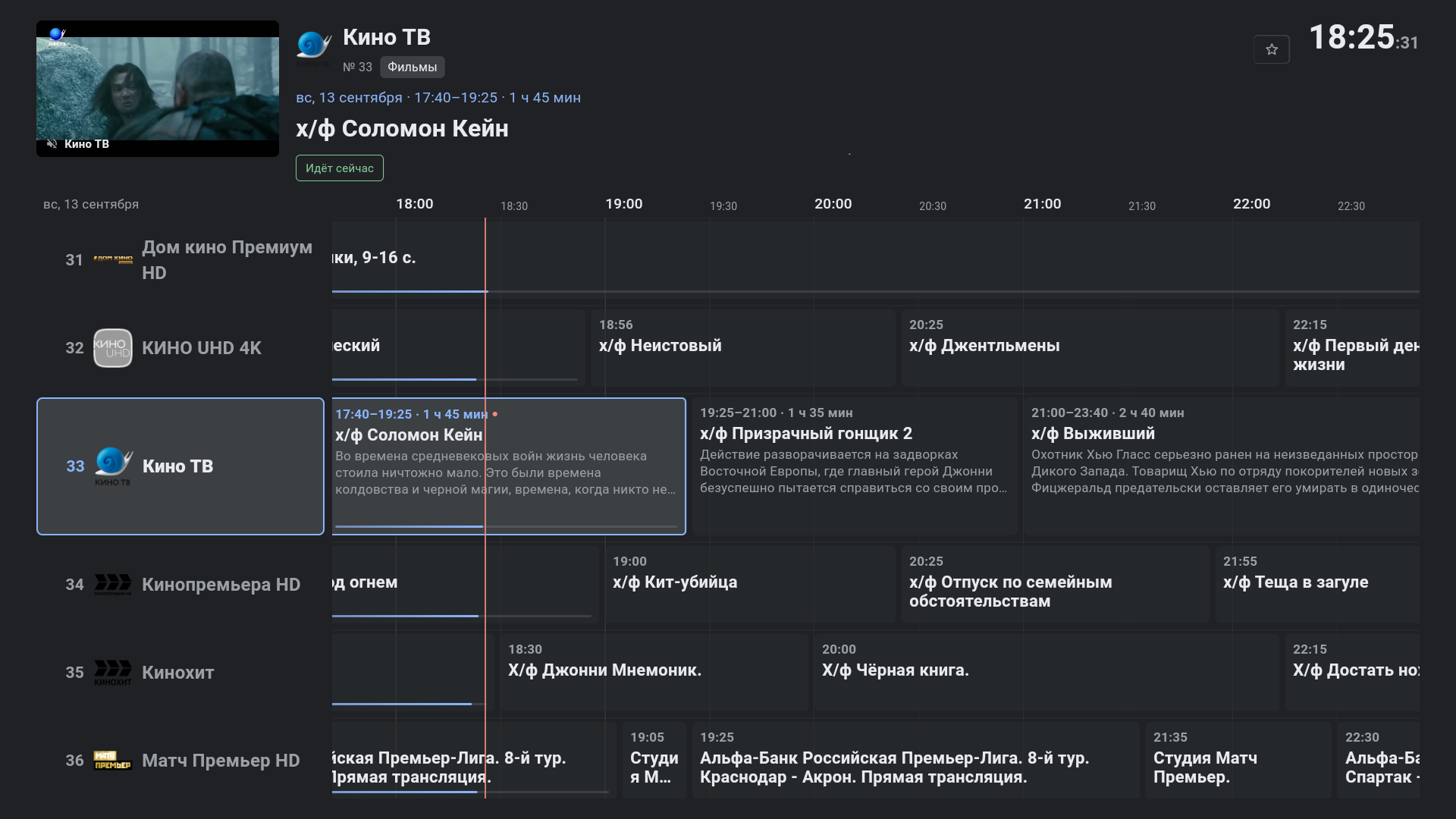Select х/ф Призрачный гонщик 2 program
The width and height of the screenshot is (1456, 819).
point(855,466)
